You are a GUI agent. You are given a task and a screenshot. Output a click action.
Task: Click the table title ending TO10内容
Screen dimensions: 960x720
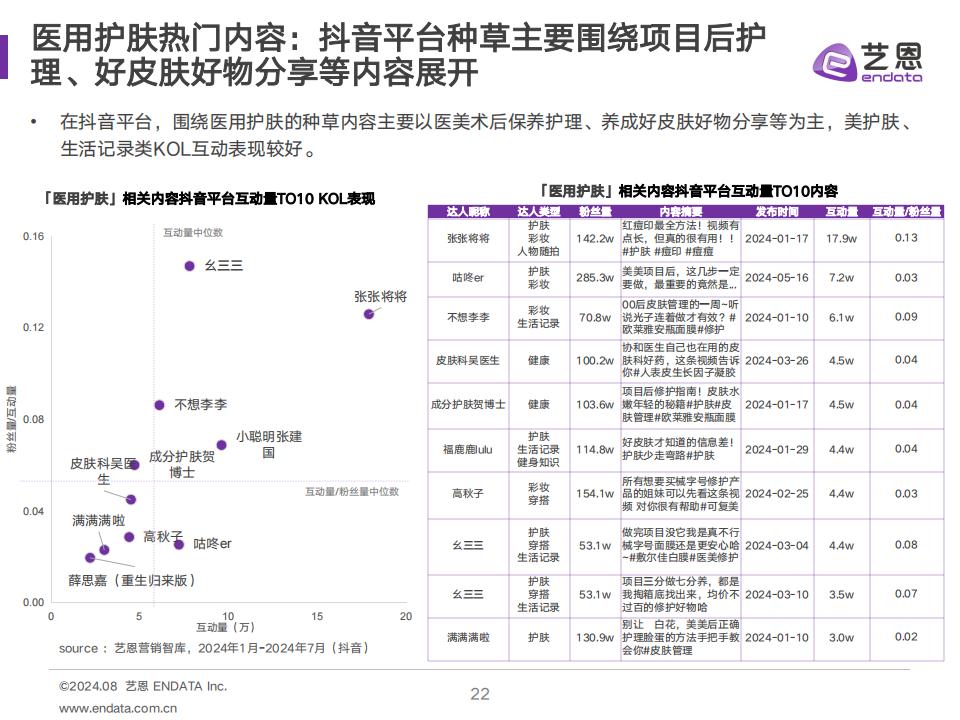click(688, 191)
